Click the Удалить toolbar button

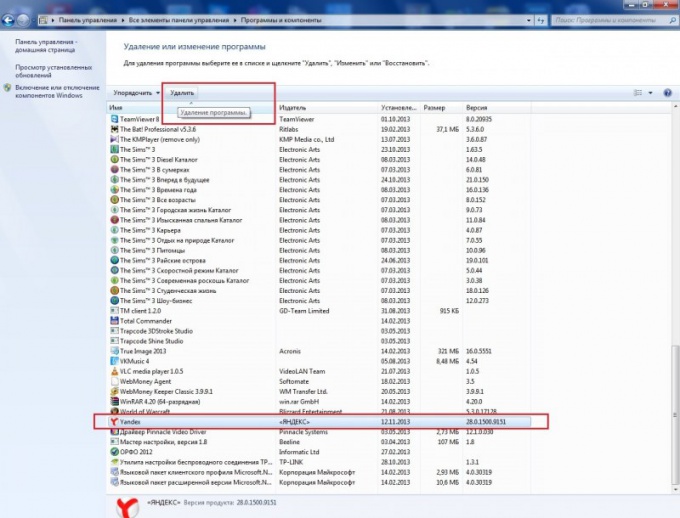point(182,93)
